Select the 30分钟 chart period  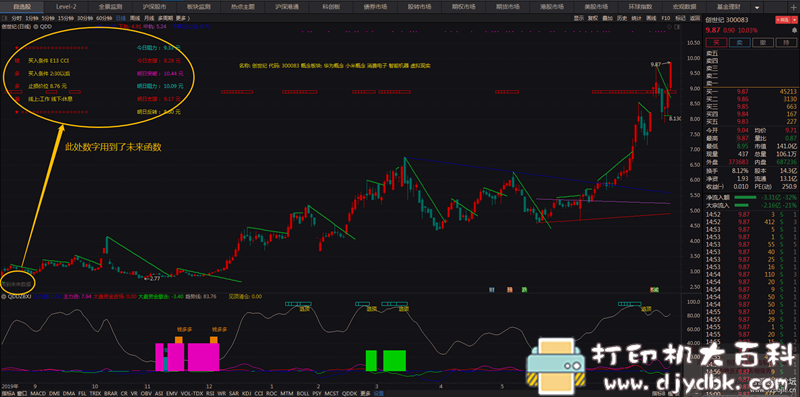click(85, 18)
